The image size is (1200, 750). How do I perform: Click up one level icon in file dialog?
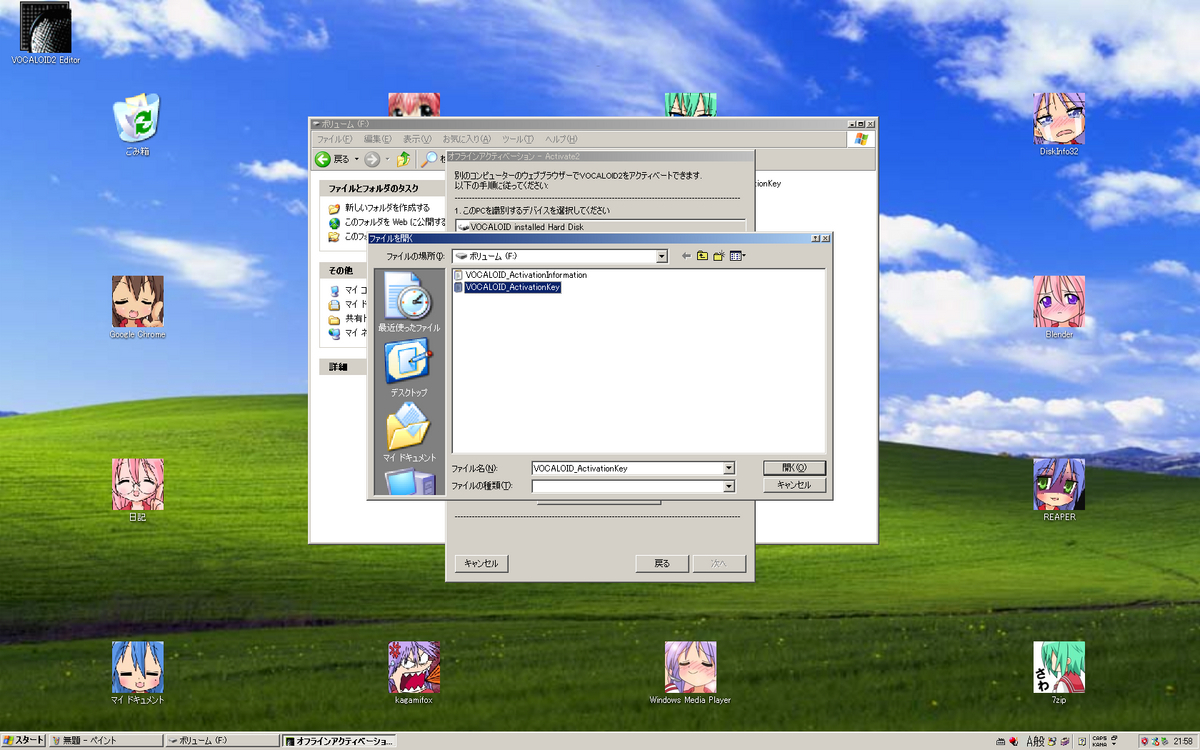pos(702,256)
